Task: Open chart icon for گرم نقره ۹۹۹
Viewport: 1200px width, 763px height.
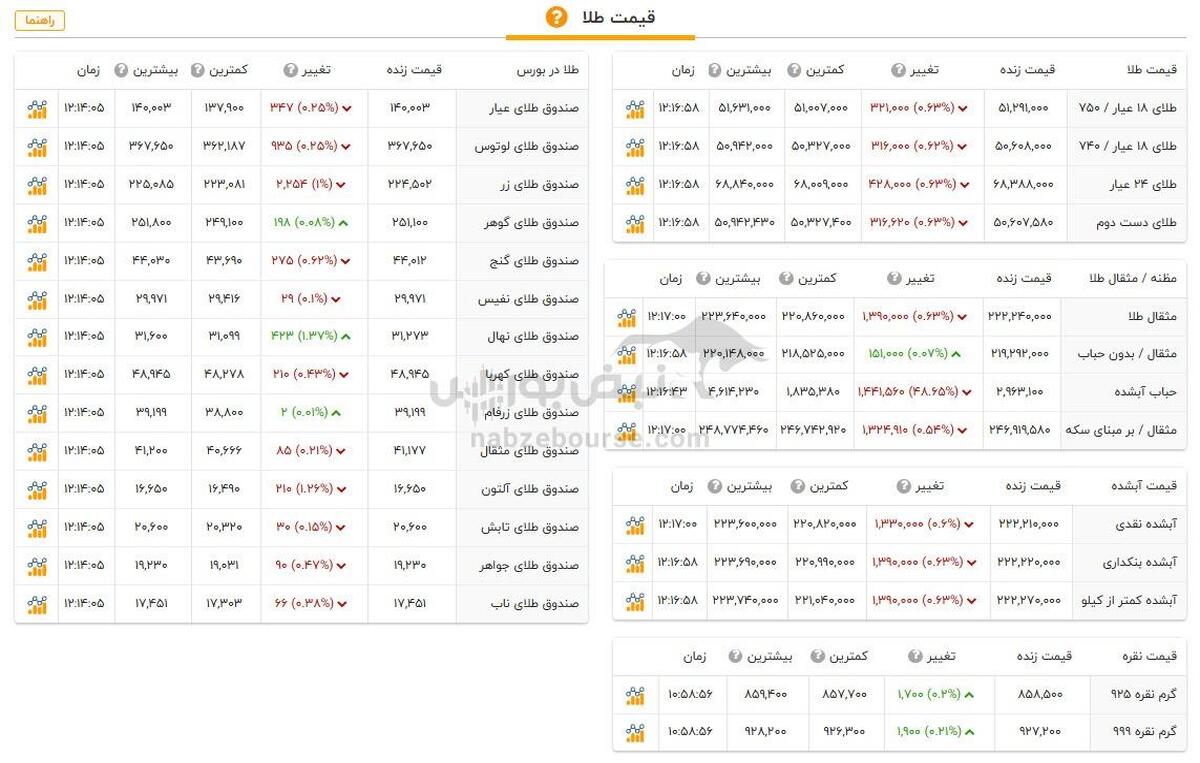Action: click(x=635, y=732)
